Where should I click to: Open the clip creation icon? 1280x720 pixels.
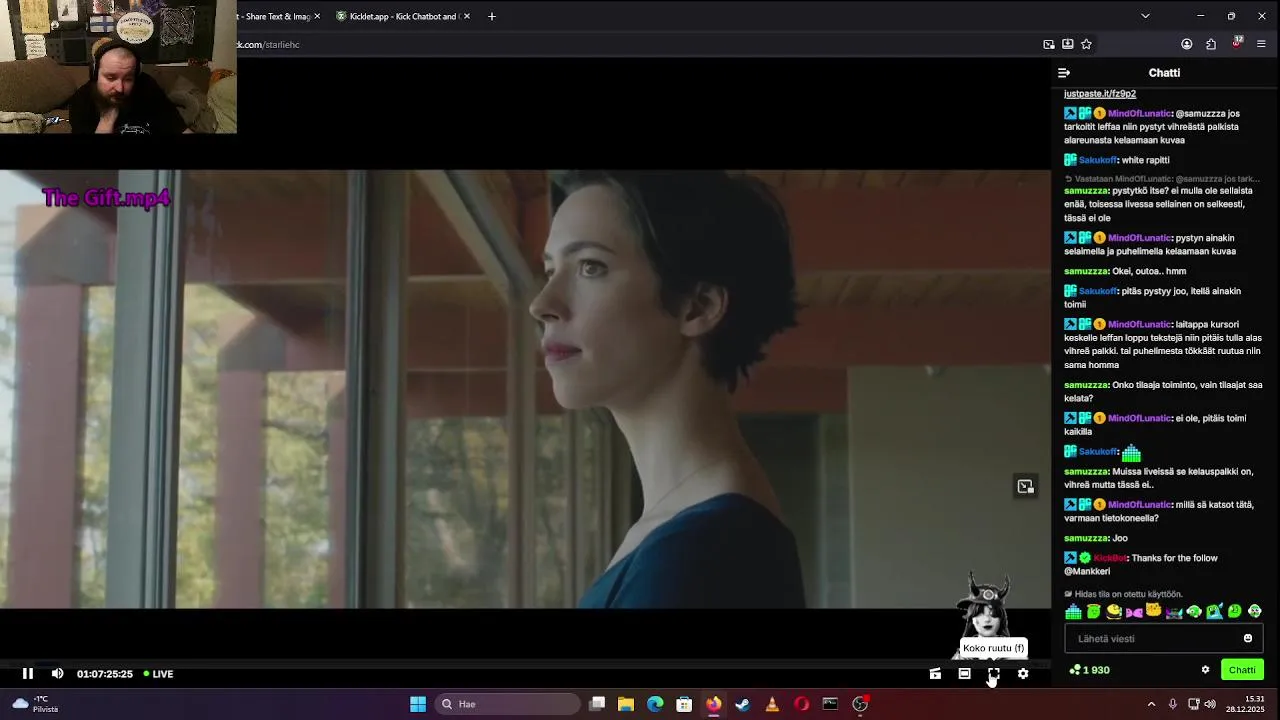(x=935, y=674)
